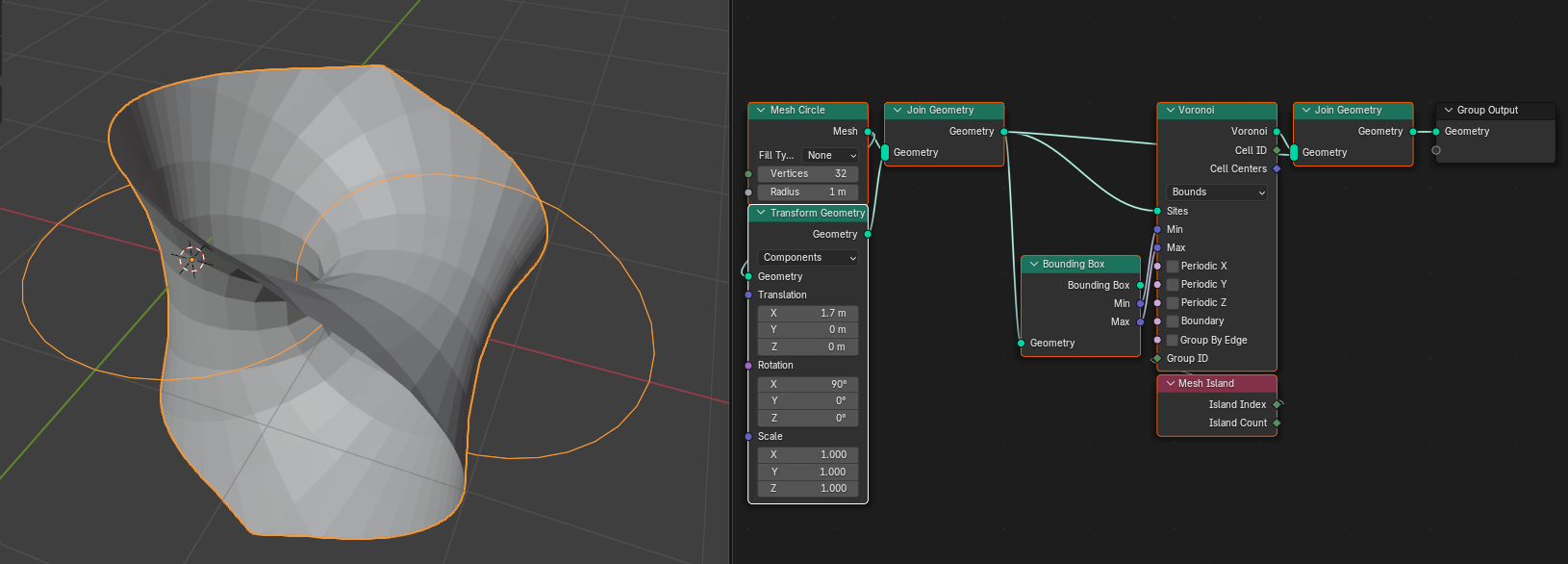Screen dimensions: 1568x564
Task: Click the Rotation X field showing 90°
Action: [808, 384]
